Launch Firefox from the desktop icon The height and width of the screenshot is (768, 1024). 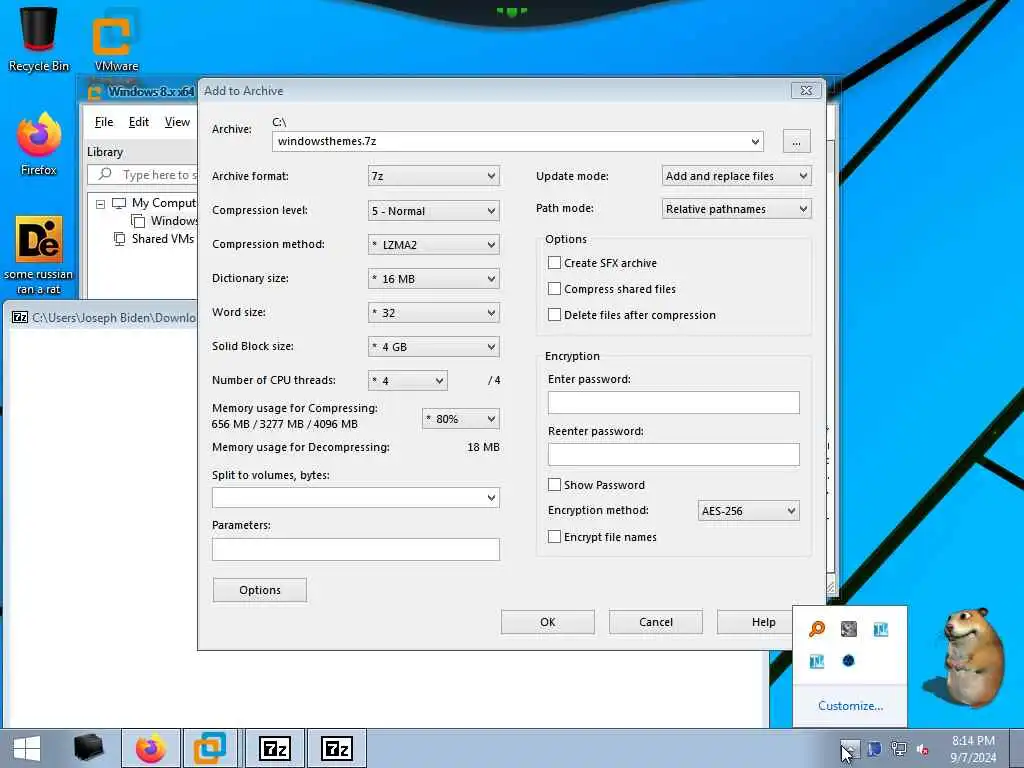point(39,144)
